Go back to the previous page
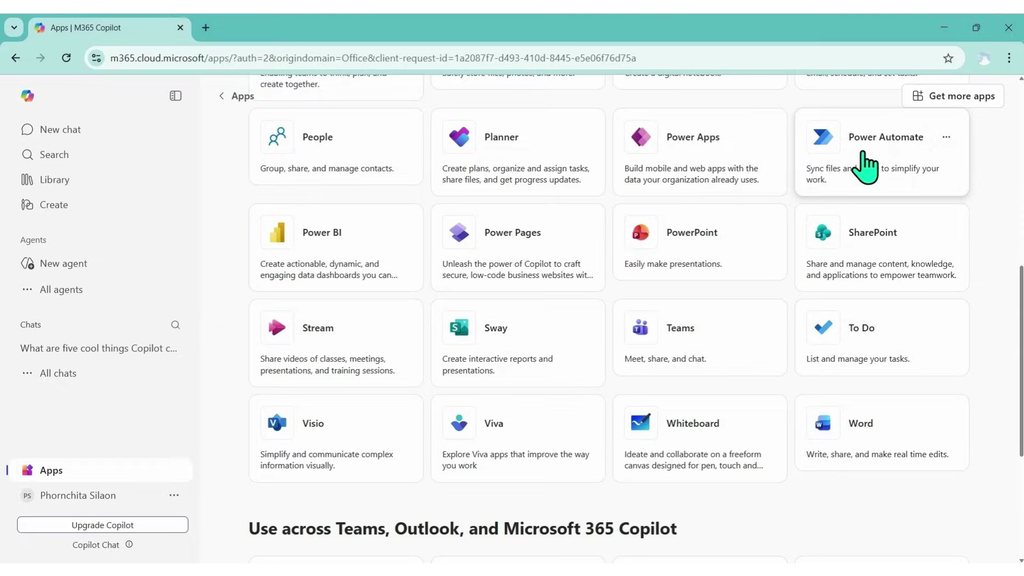 point(16,58)
